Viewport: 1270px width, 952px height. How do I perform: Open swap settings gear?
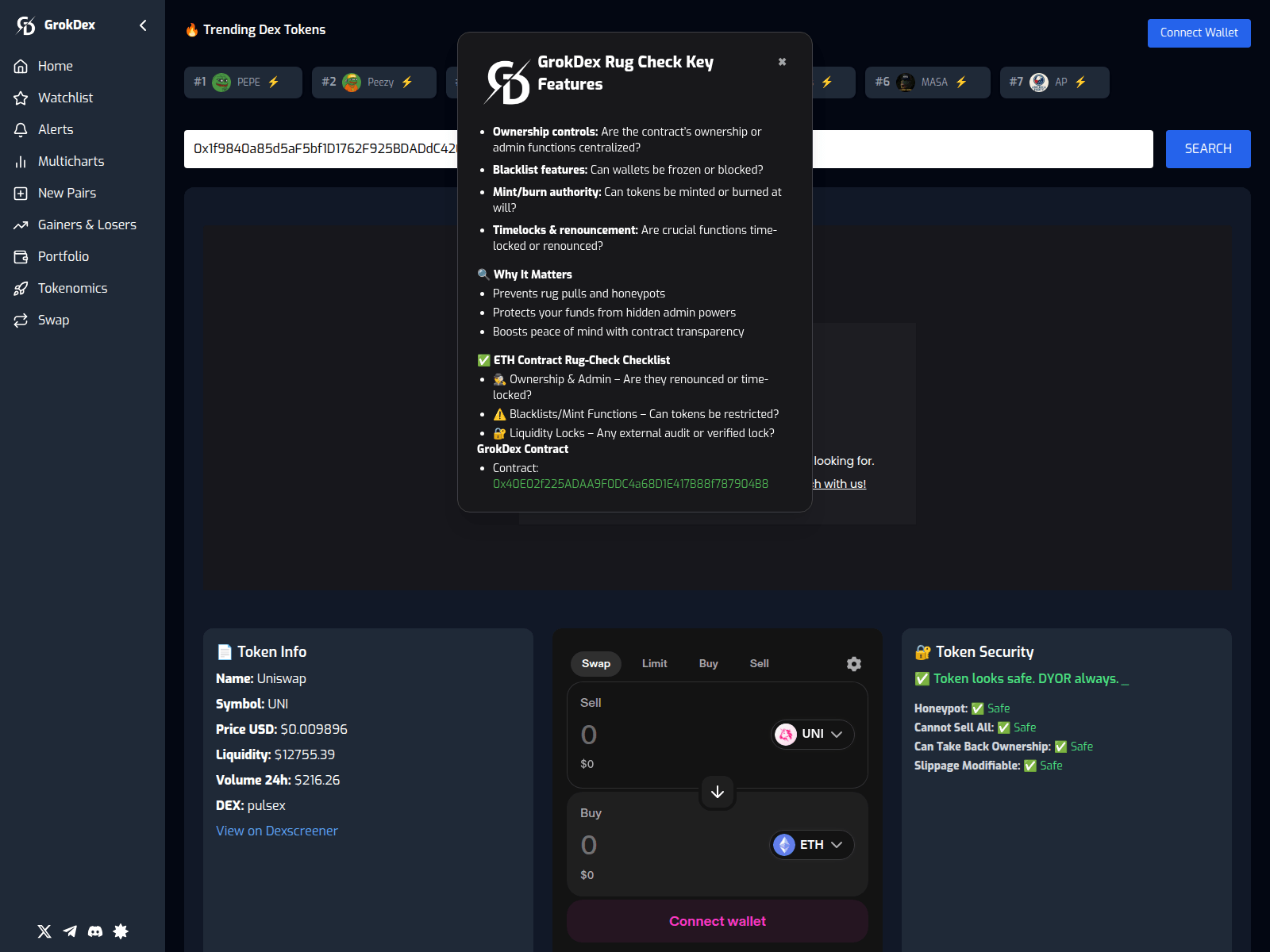tap(854, 664)
